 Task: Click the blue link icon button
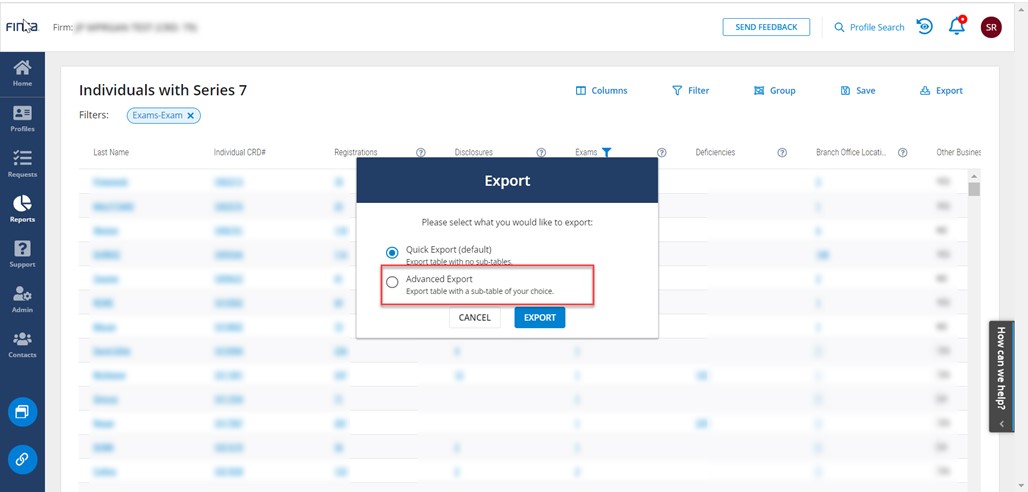pos(23,459)
